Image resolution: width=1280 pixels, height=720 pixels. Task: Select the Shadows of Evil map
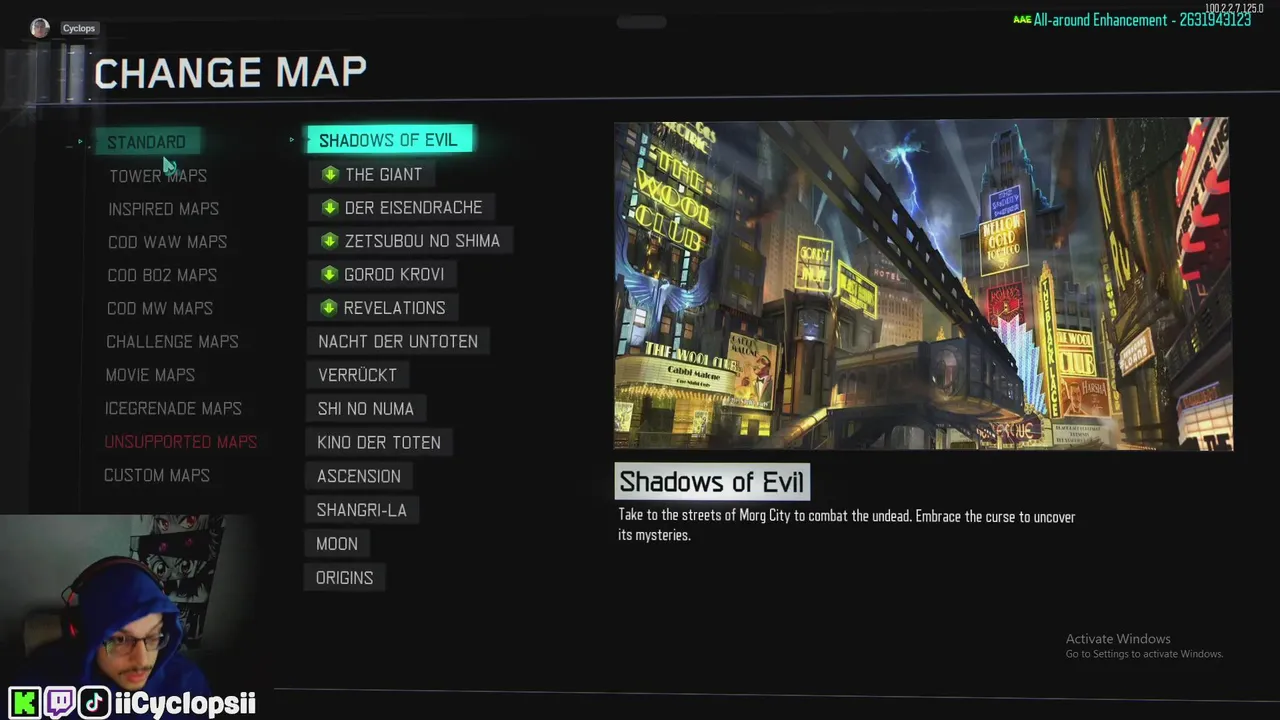(x=389, y=140)
